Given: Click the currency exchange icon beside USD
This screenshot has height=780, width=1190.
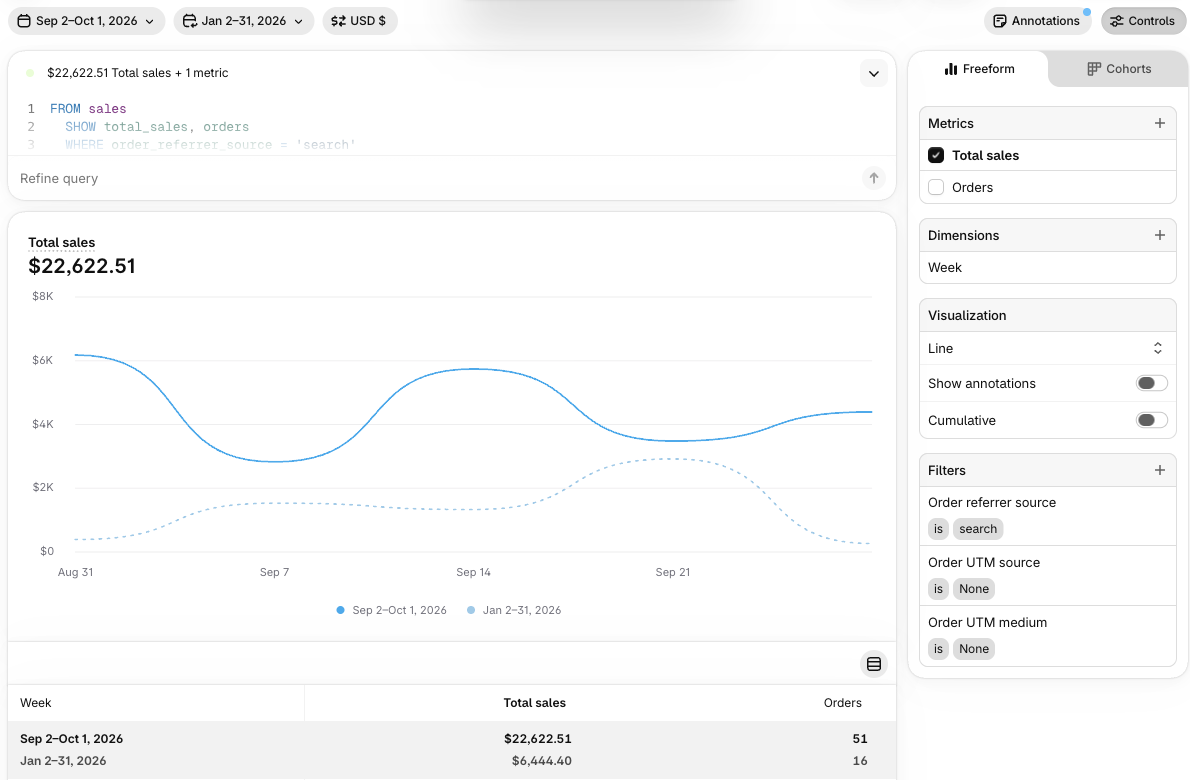Looking at the screenshot, I should 338,20.
